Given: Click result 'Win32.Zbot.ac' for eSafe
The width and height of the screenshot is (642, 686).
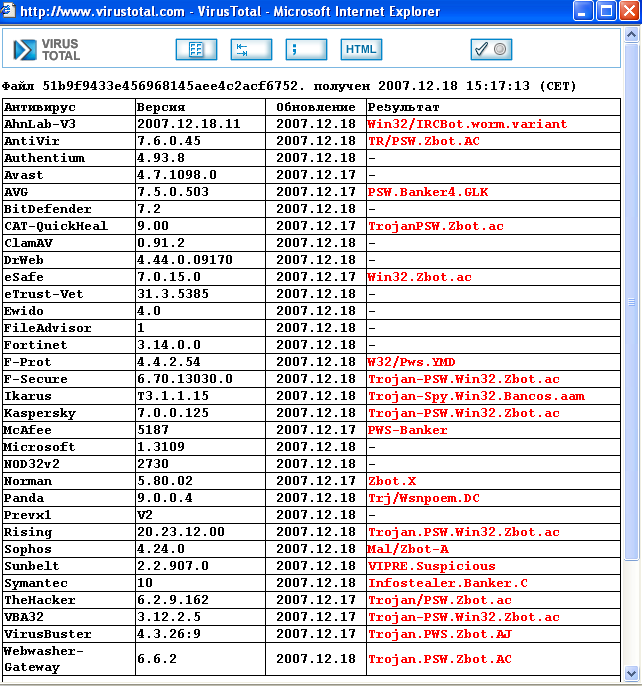Looking at the screenshot, I should [419, 277].
